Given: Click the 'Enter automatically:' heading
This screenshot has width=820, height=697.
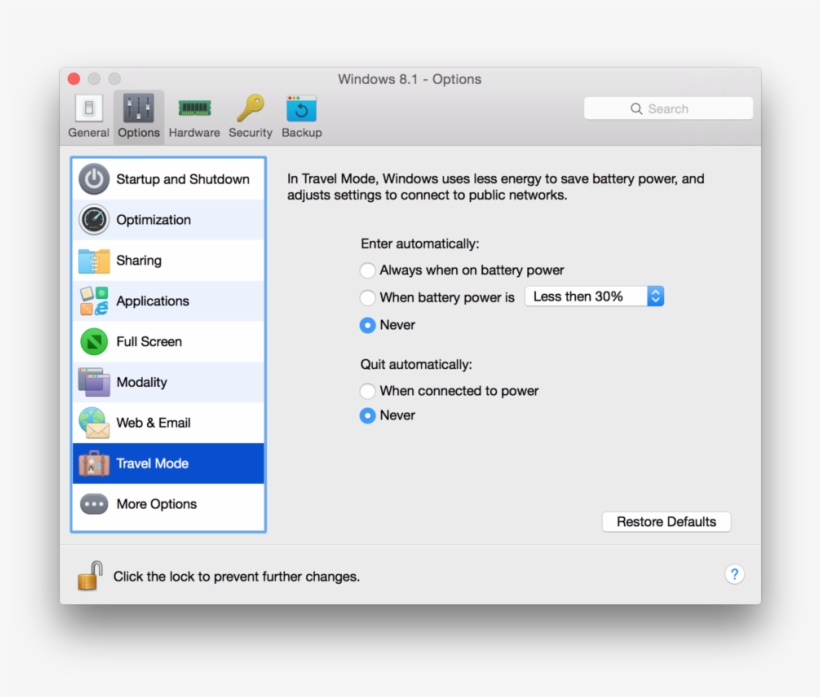Looking at the screenshot, I should (420, 244).
